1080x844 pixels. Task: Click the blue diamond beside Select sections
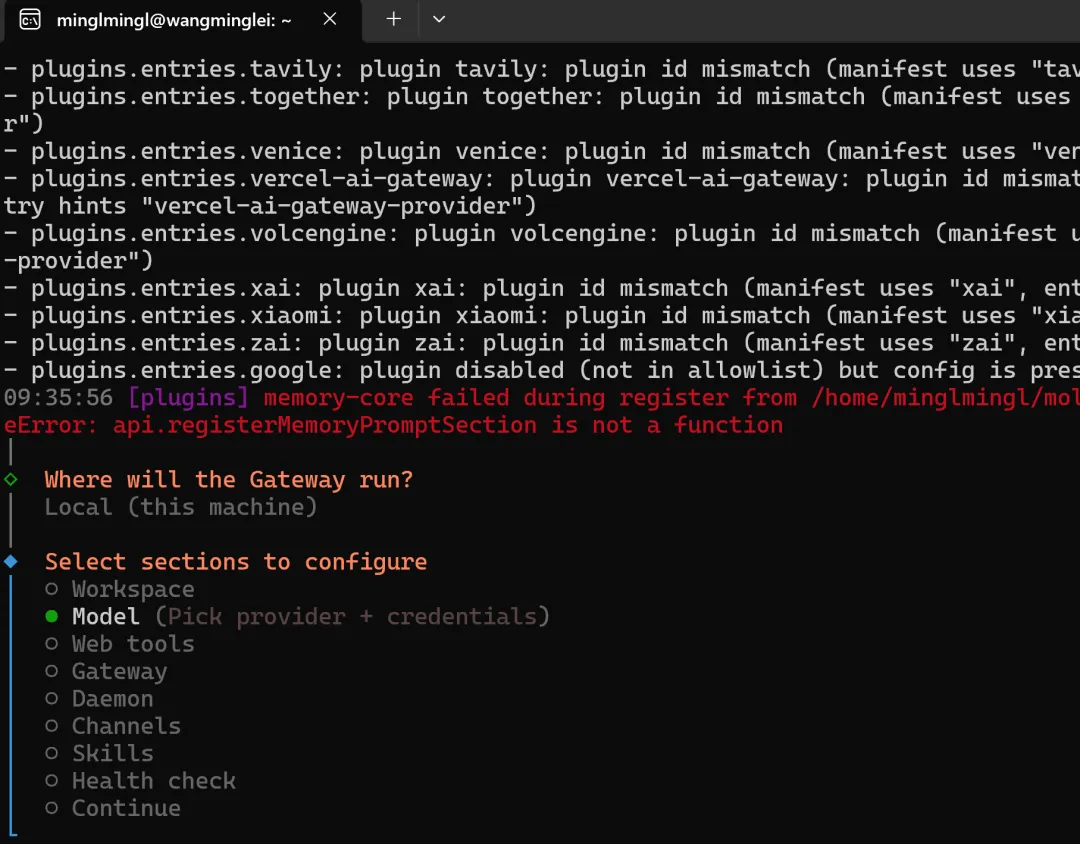tap(11, 562)
